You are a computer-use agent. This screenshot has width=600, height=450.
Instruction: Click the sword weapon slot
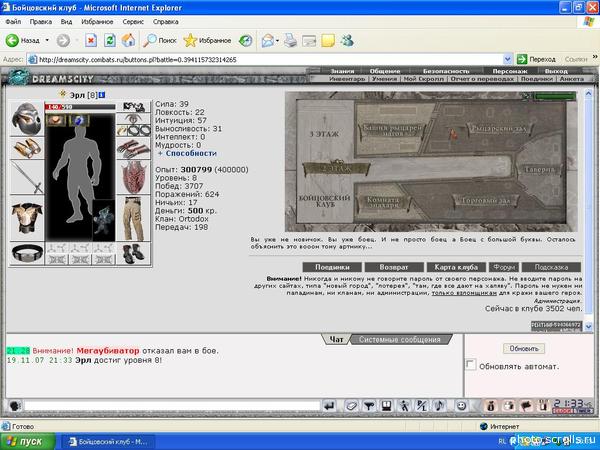pyautogui.click(x=26, y=177)
